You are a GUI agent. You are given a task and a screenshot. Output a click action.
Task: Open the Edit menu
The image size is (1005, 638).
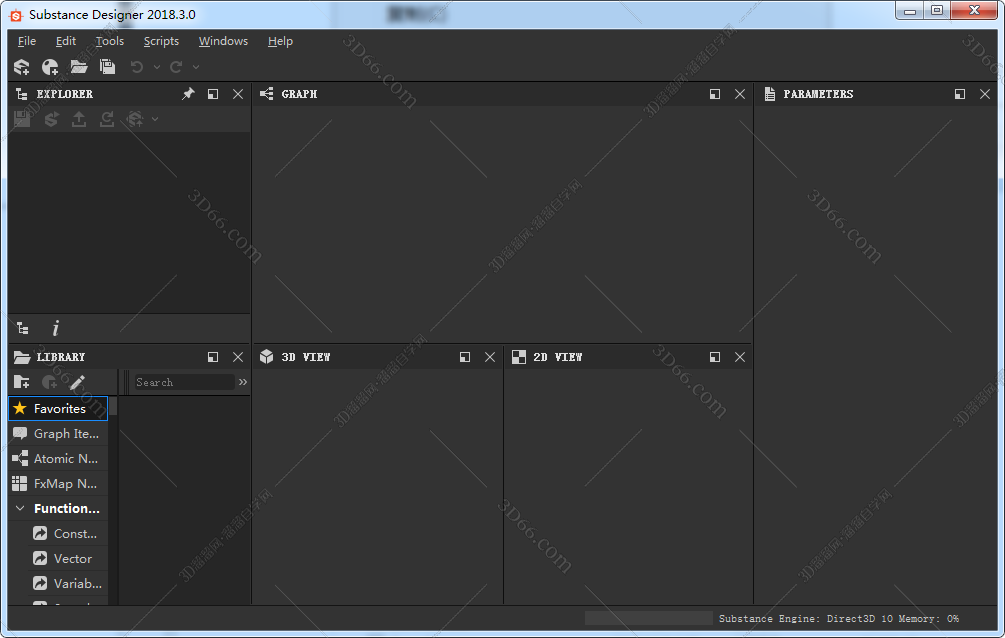point(65,41)
